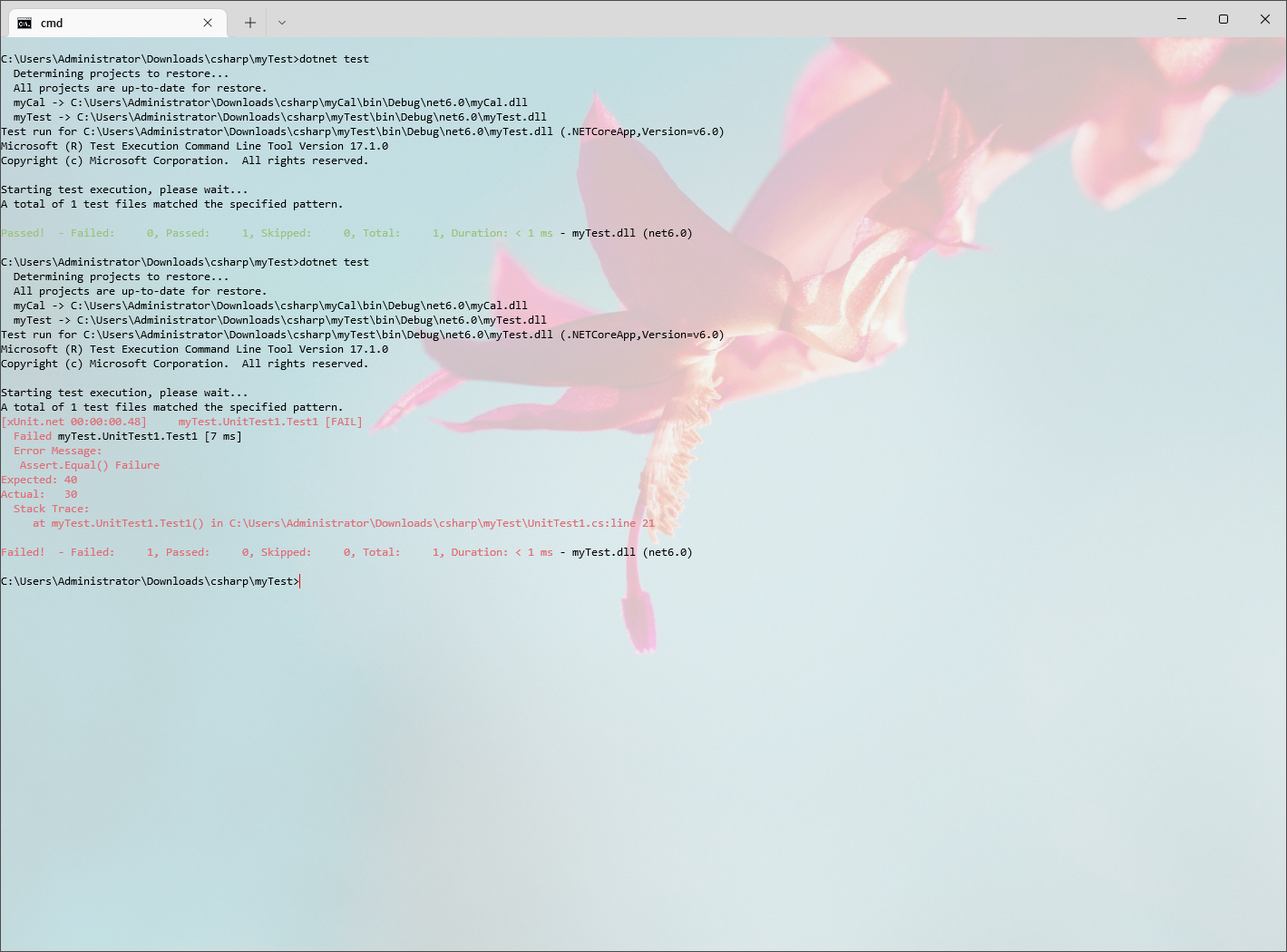Click second 'A total of 1 test files matched' line
This screenshot has width=1287, height=952.
point(171,407)
